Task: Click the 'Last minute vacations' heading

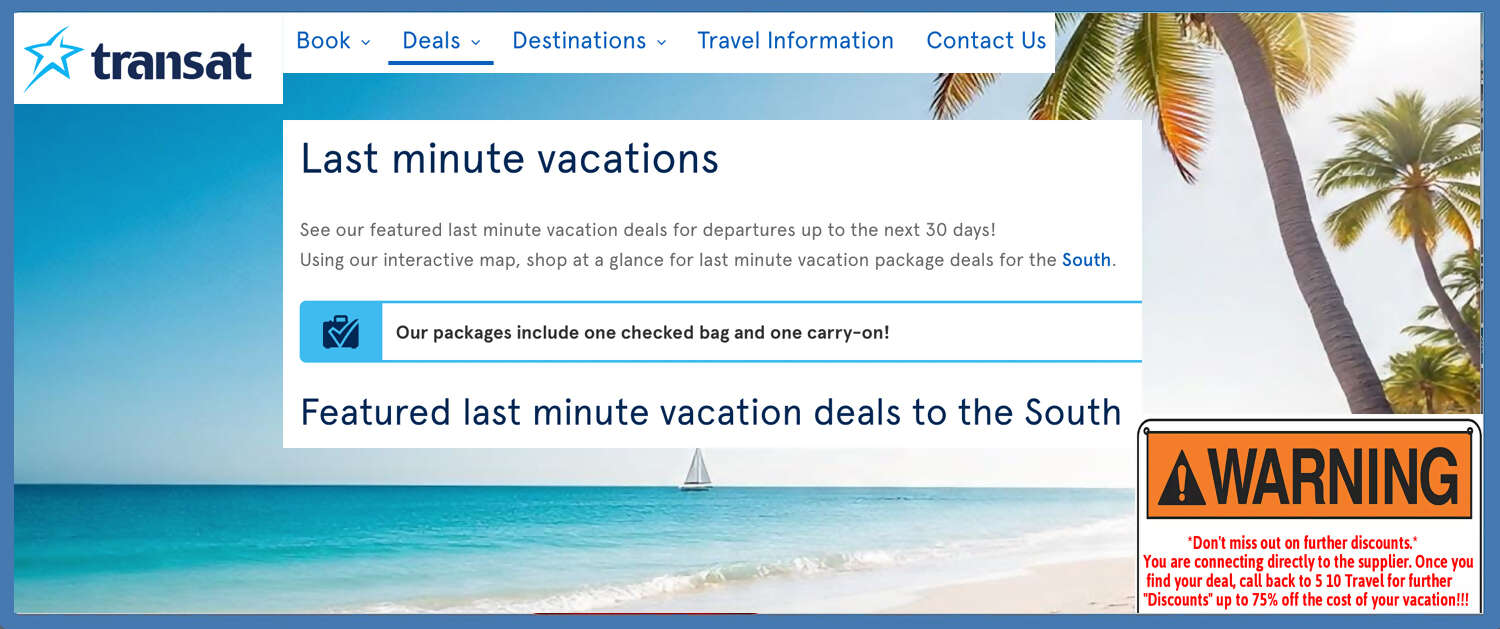Action: click(x=509, y=158)
